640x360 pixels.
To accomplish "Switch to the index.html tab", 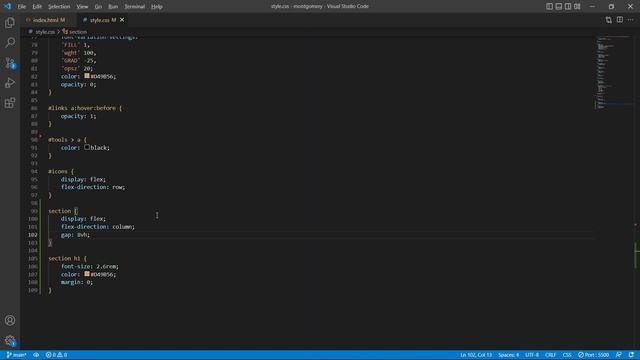I will pos(49,20).
